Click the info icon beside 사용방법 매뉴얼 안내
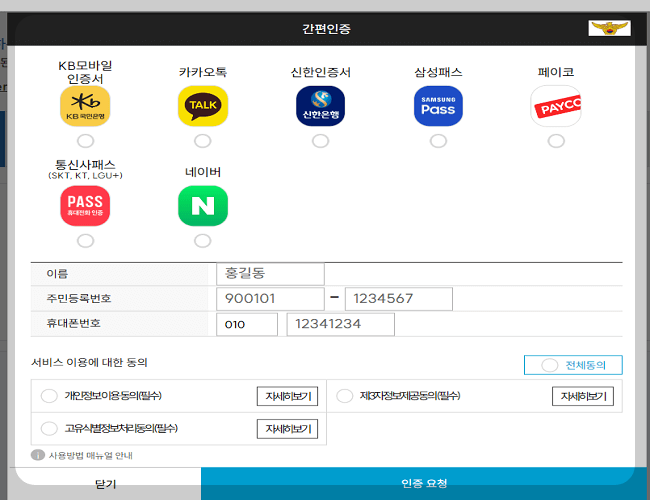650x500 pixels. click(x=38, y=455)
